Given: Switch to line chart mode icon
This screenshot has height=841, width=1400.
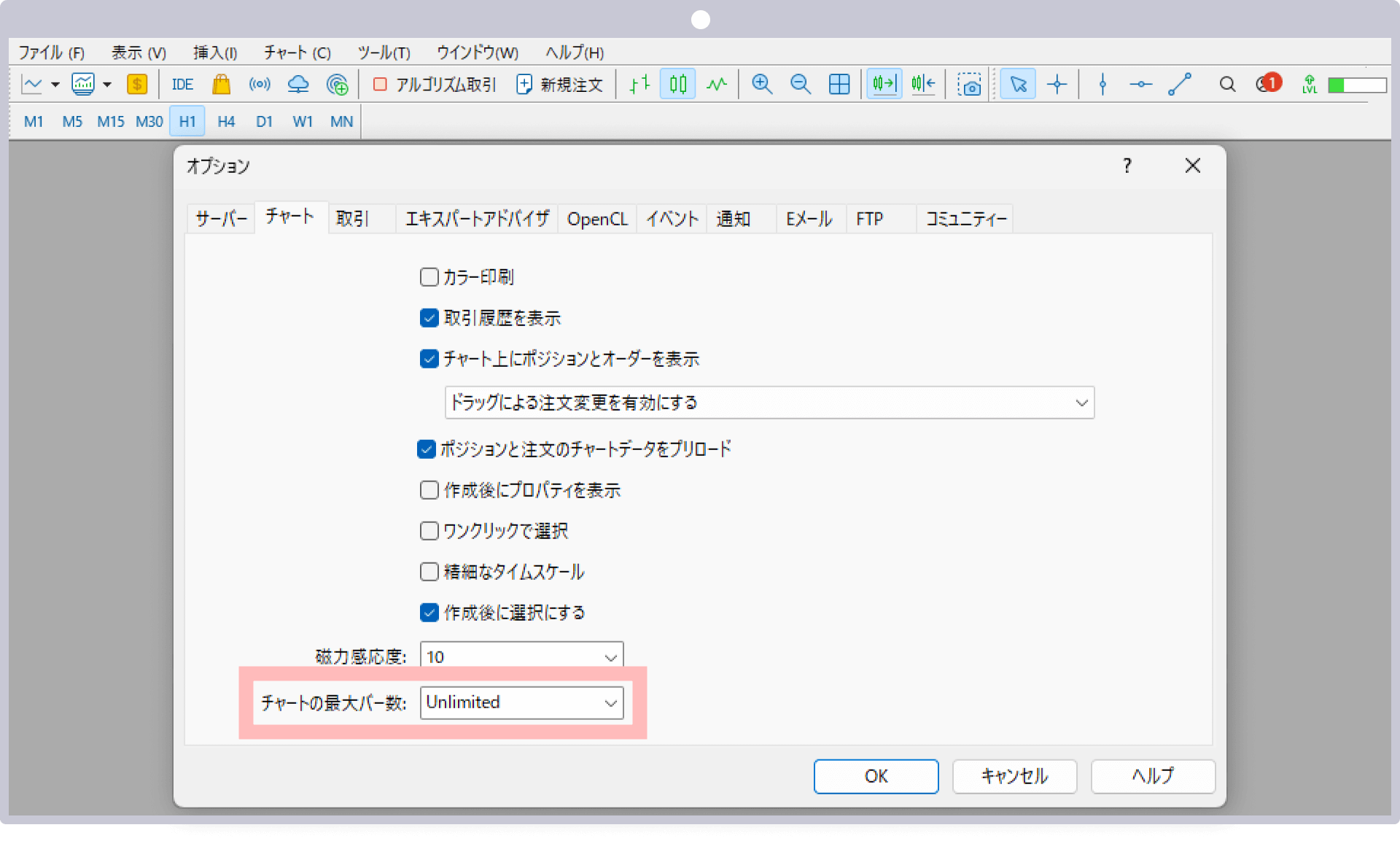Looking at the screenshot, I should coord(717,85).
